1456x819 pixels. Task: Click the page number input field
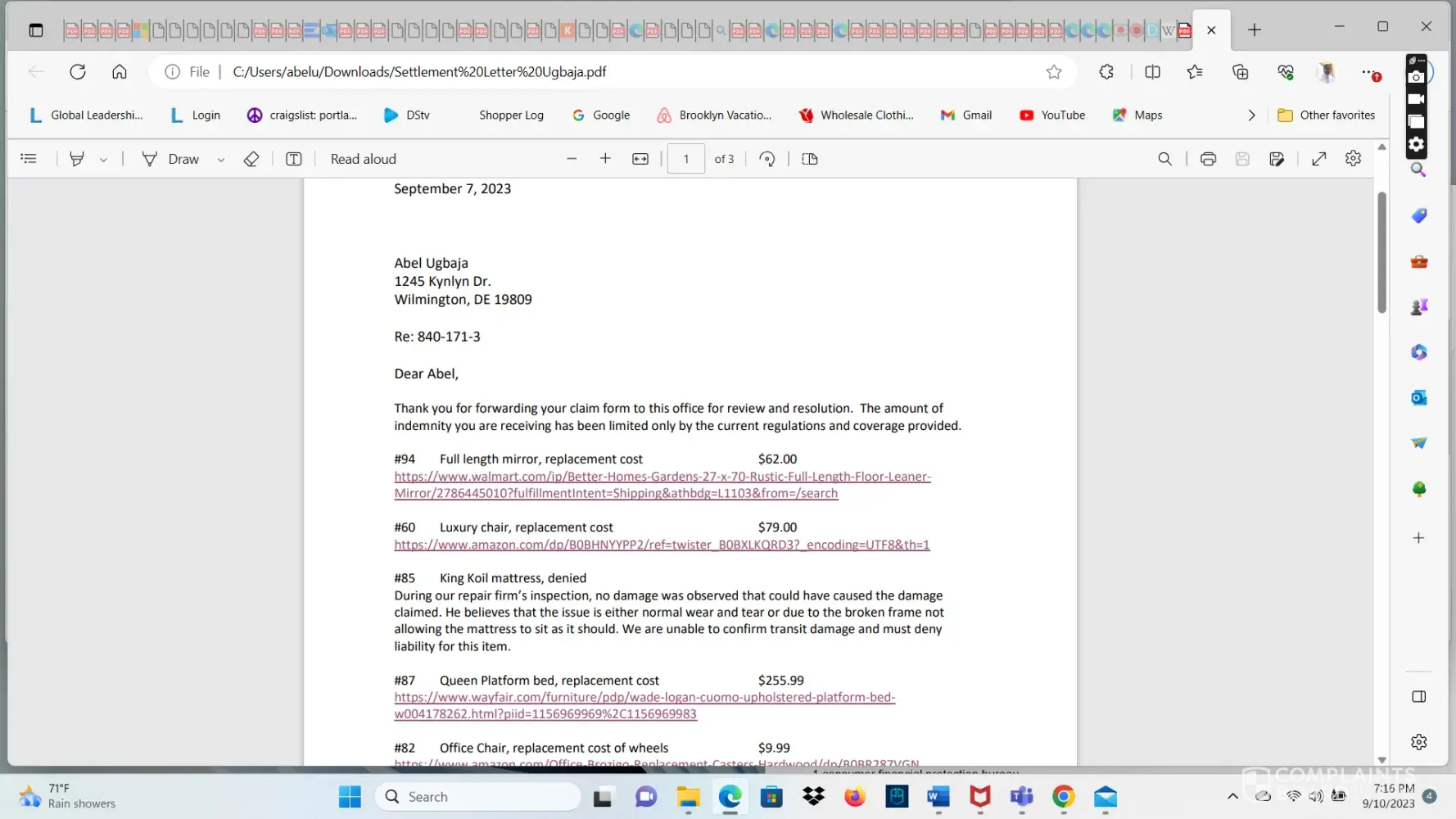[685, 159]
